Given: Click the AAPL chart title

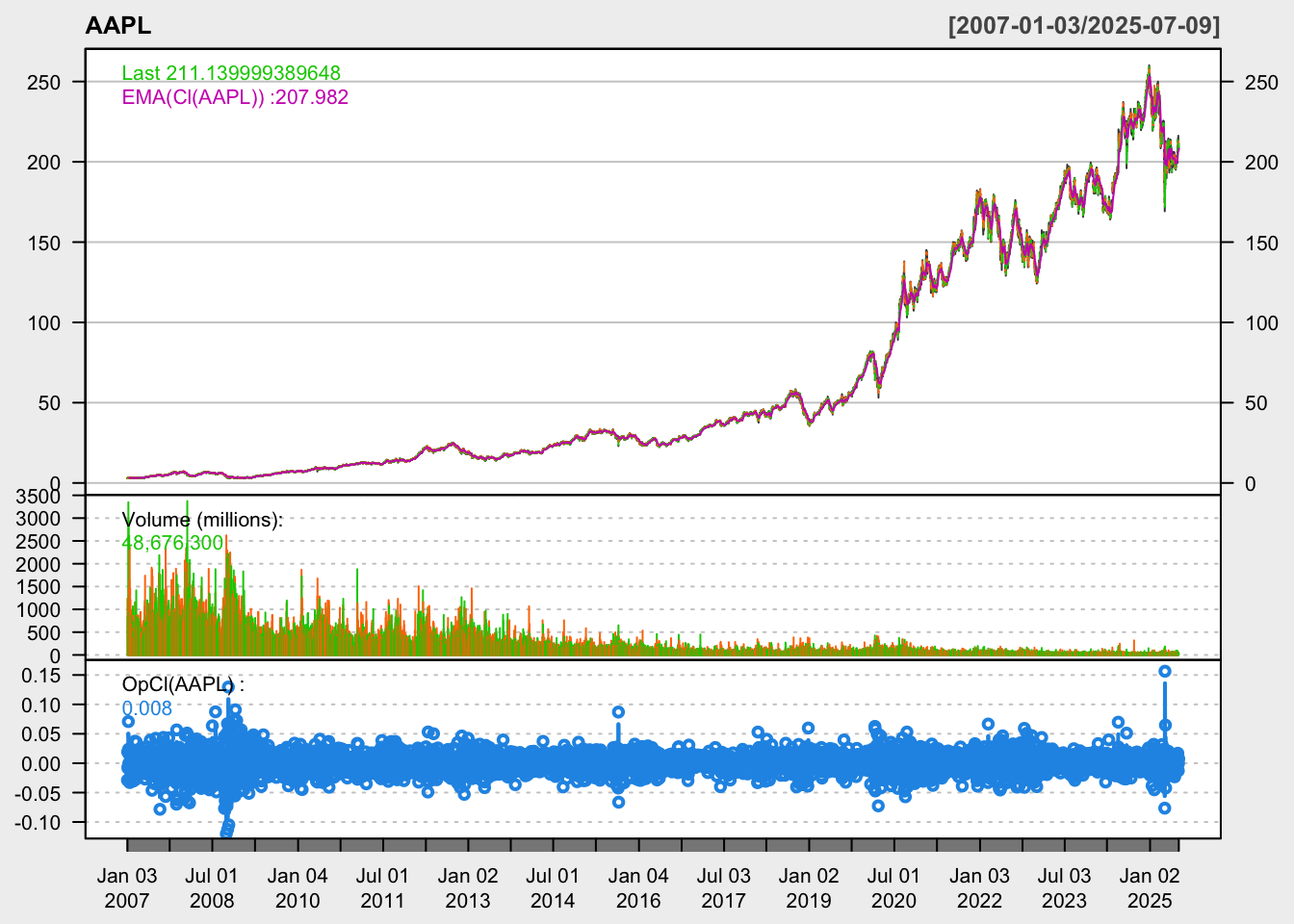Looking at the screenshot, I should point(118,26).
